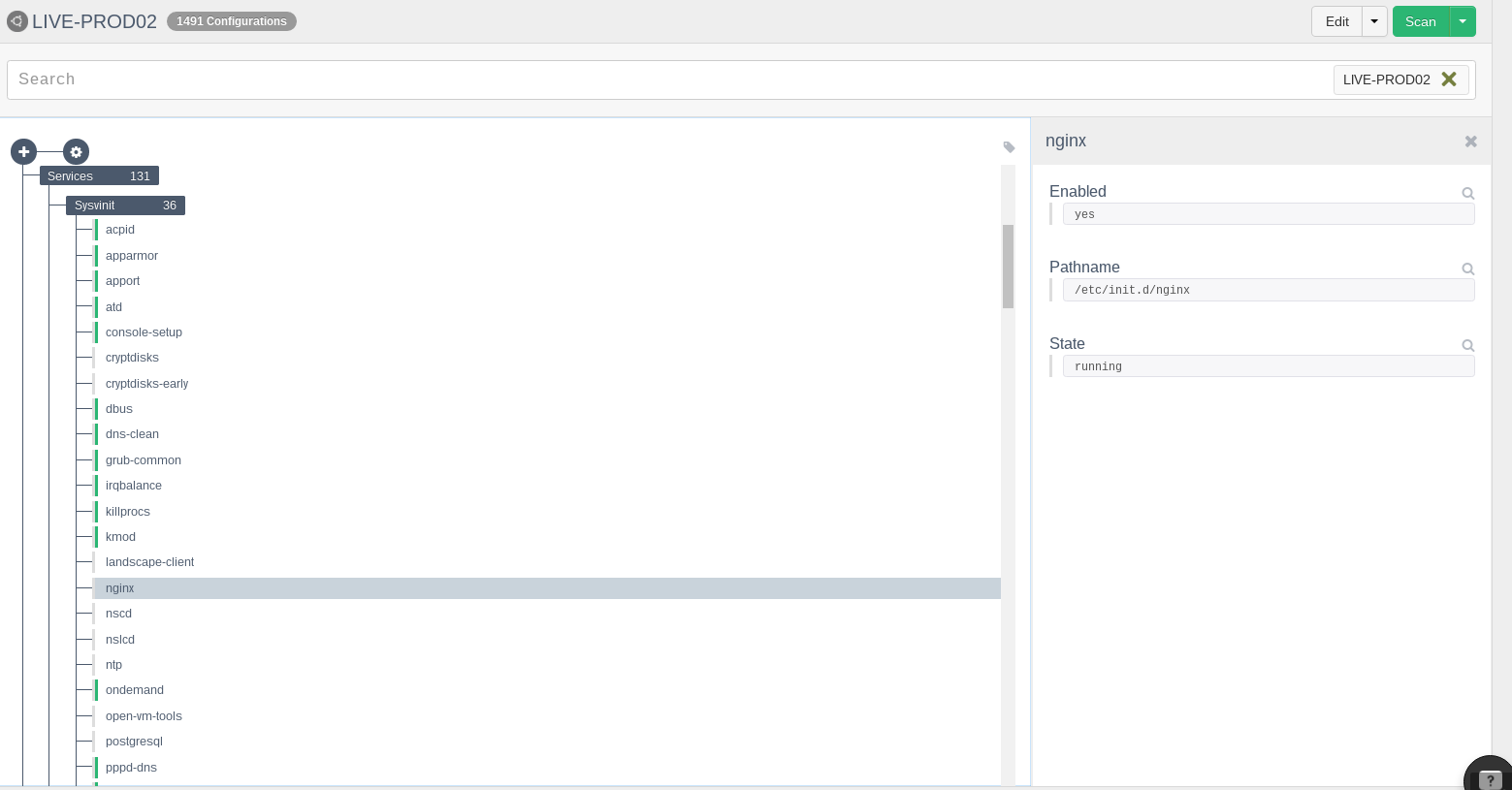Select the irqbalance service
Viewport: 1512px width, 790px height.
(x=134, y=486)
